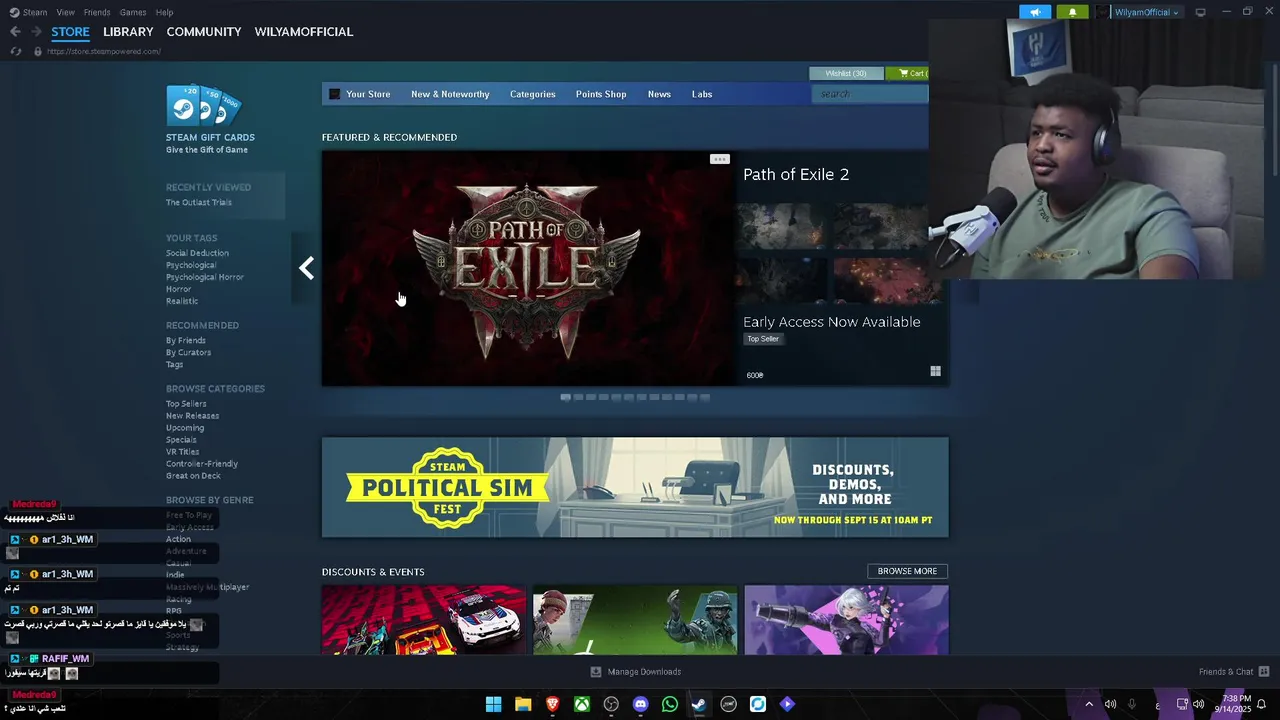Open recommendations By Curators

point(188,352)
